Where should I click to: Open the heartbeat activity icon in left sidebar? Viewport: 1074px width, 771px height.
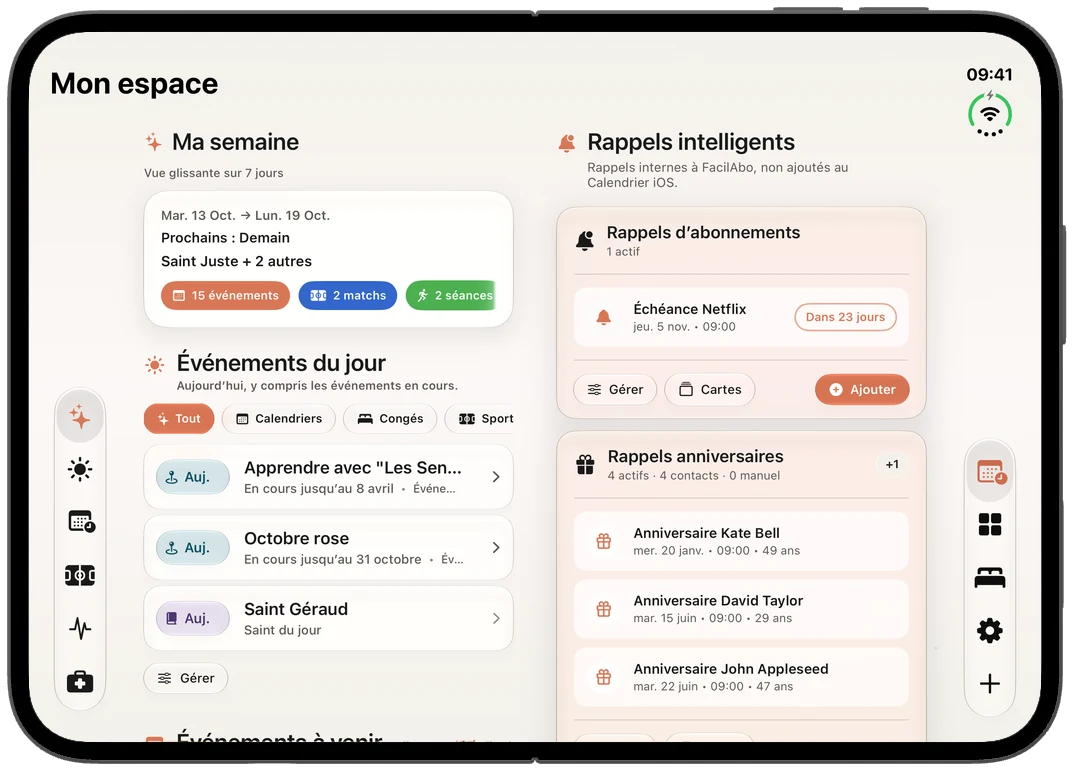coord(80,628)
